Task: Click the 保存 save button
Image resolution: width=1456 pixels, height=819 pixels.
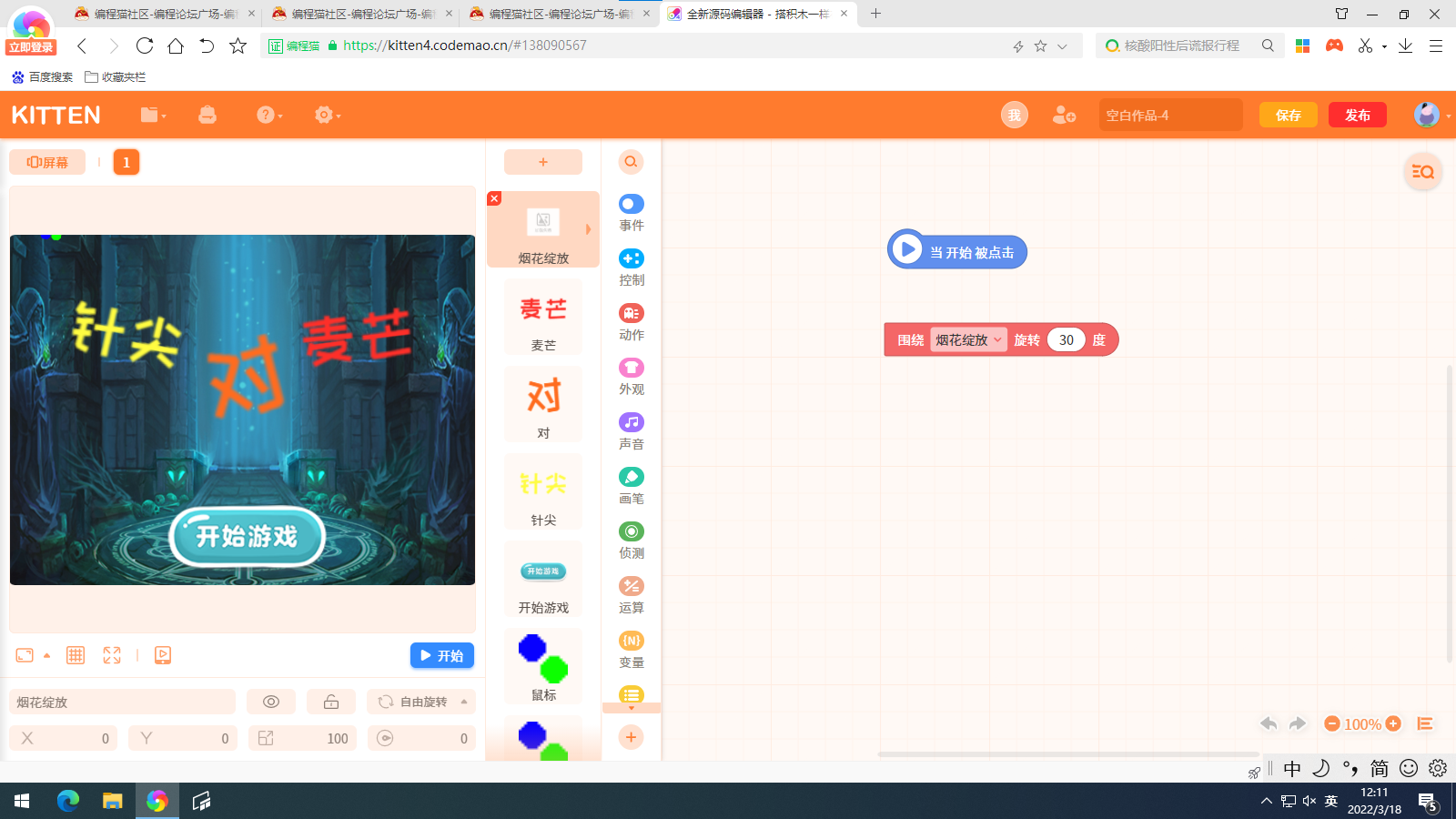Action: pos(1289,115)
